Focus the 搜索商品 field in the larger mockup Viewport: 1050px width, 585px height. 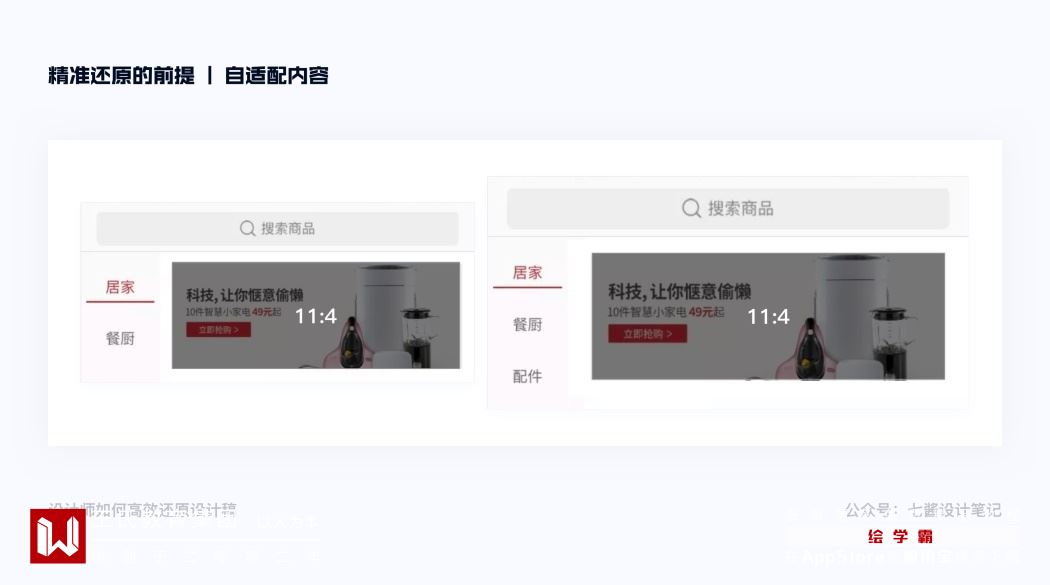(728, 208)
